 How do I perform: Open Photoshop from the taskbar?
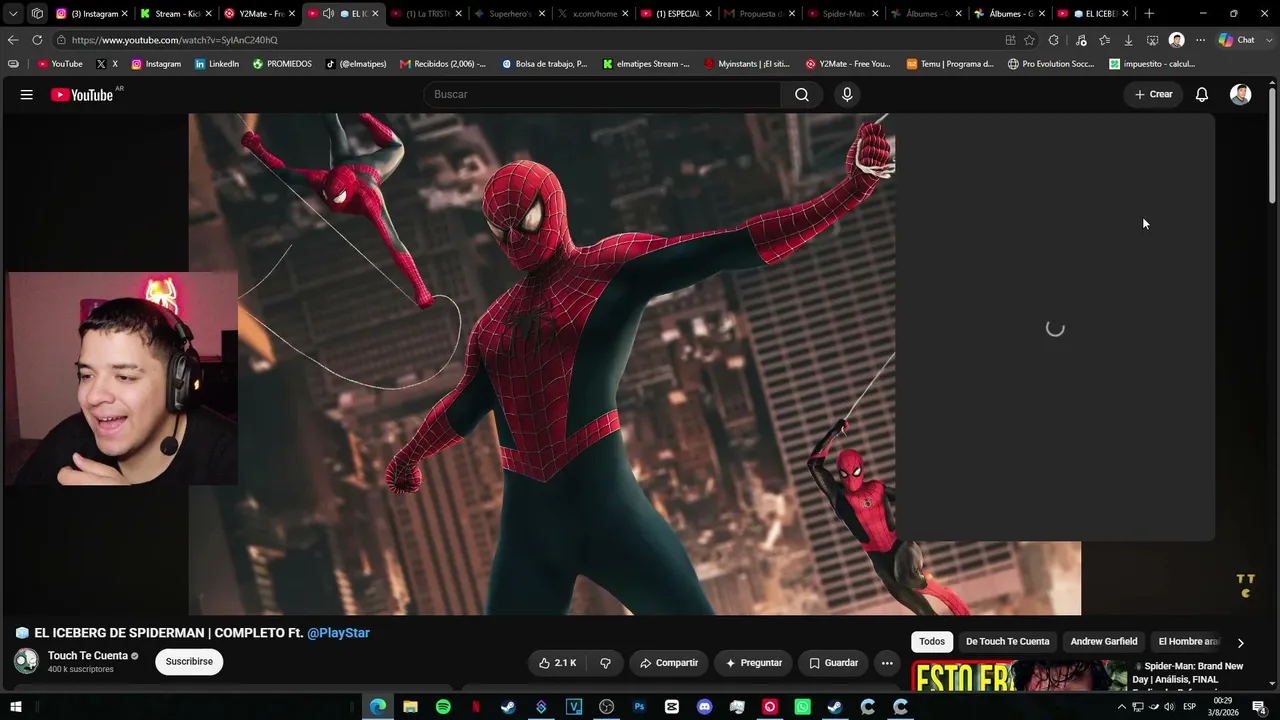[x=639, y=707]
